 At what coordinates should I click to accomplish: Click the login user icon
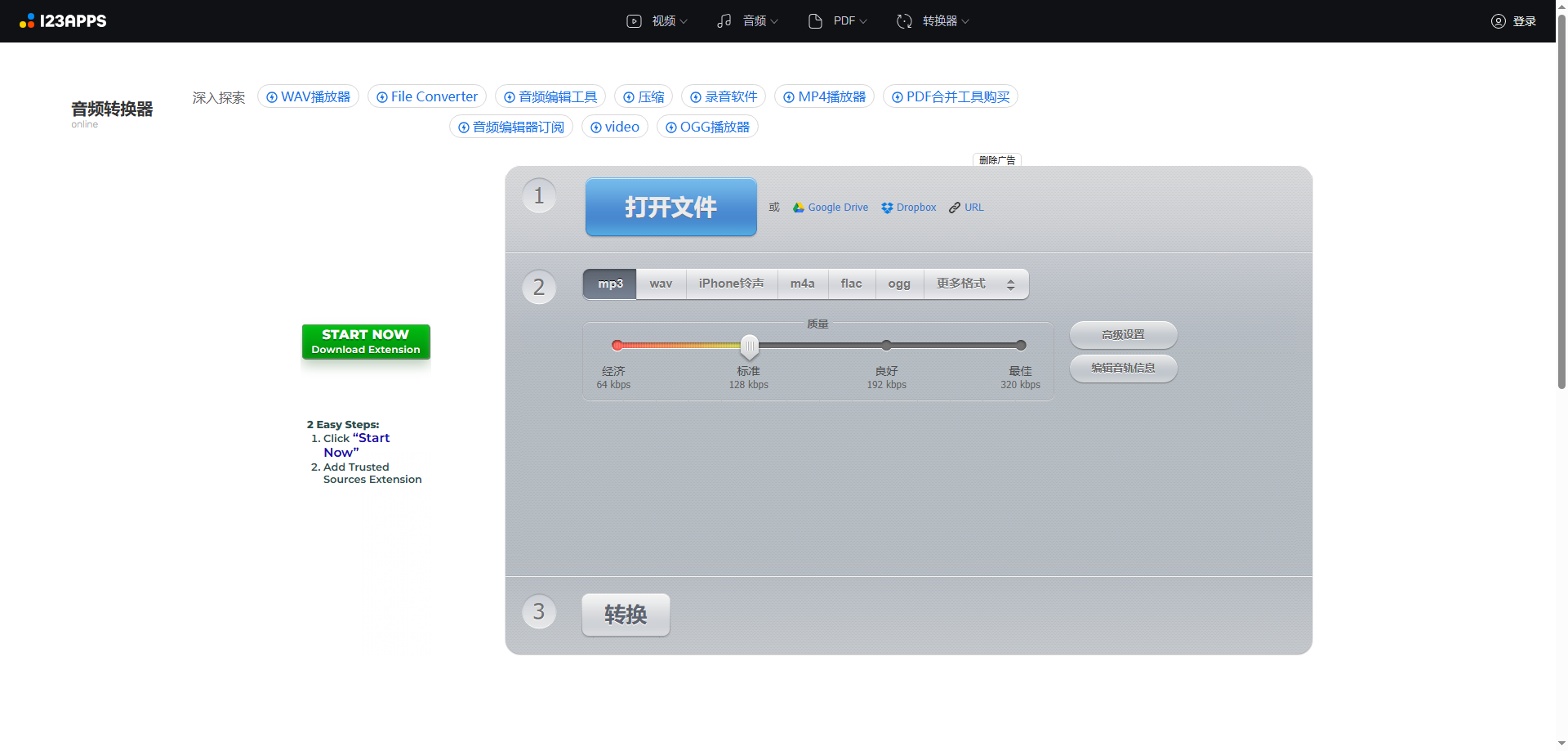coord(1498,21)
